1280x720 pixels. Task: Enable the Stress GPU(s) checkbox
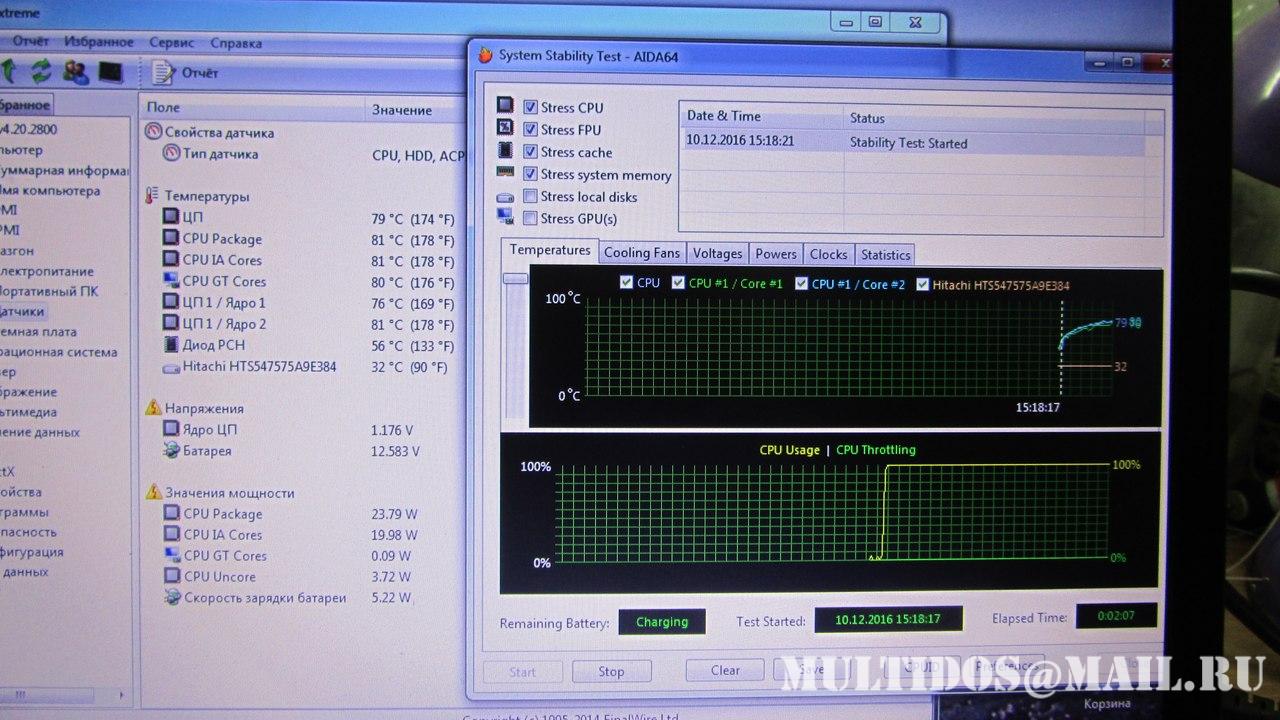[x=530, y=219]
